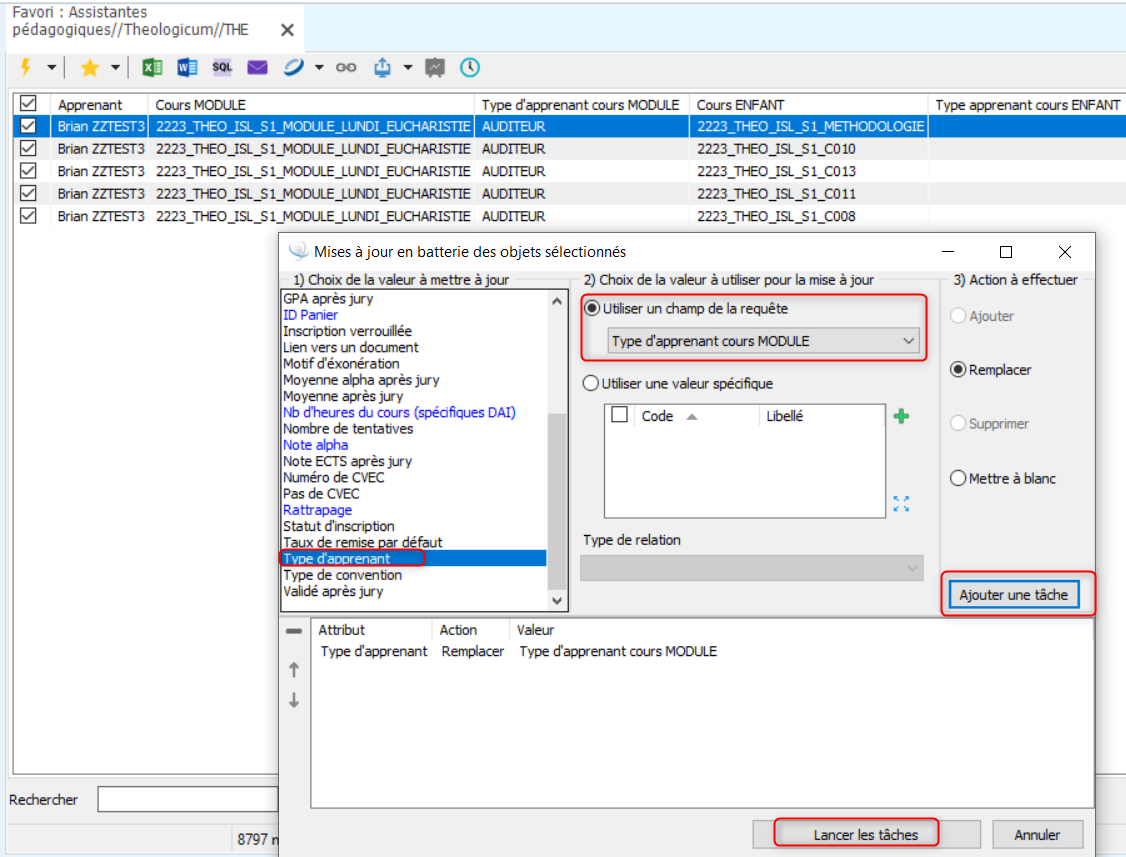
Task: Click the yellow star favorites icon
Action: pyautogui.click(x=89, y=68)
